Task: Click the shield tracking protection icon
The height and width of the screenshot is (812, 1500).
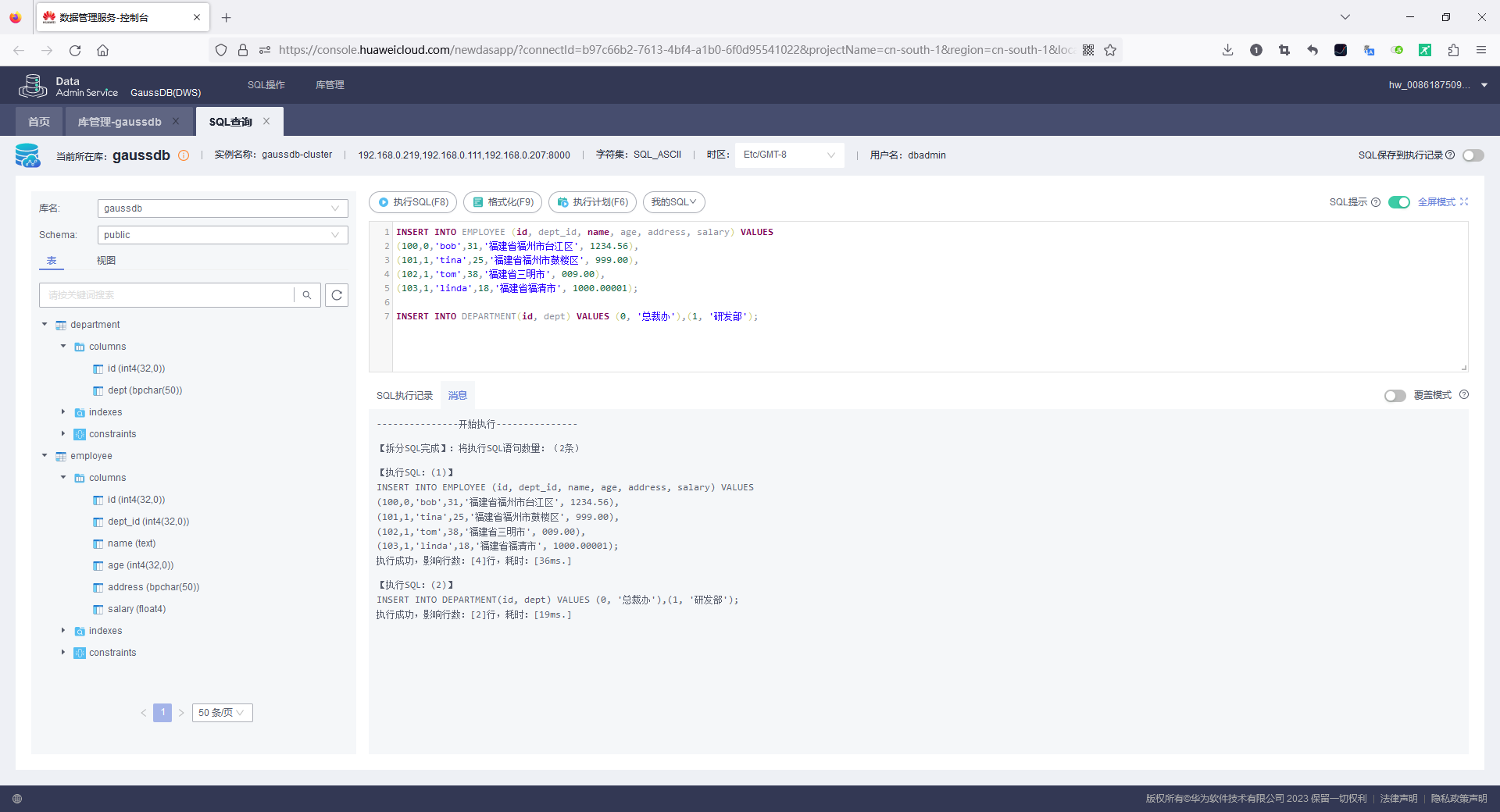Action: click(x=221, y=50)
